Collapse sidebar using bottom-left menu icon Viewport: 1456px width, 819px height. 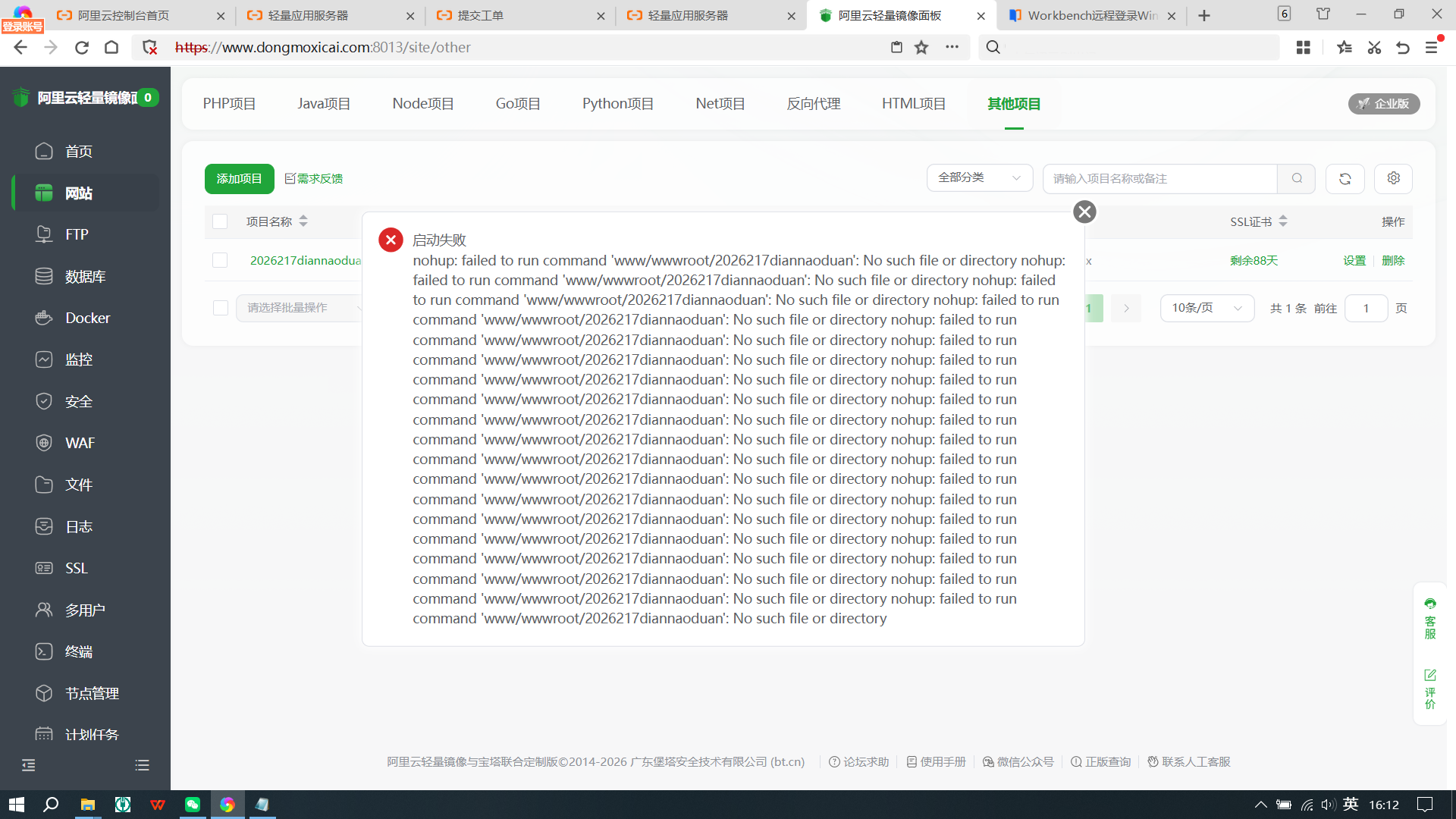click(29, 765)
